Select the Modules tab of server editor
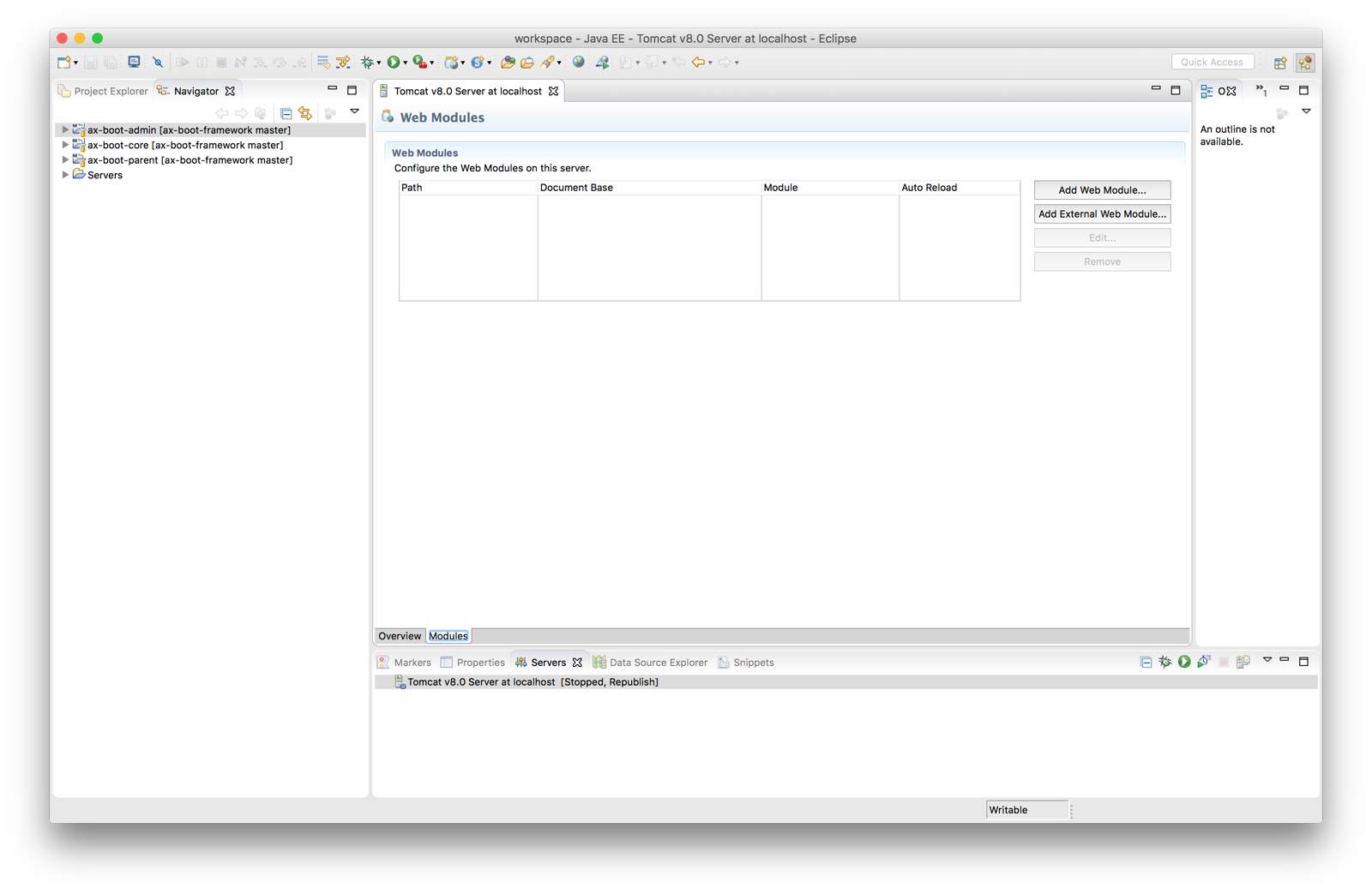The height and width of the screenshot is (894, 1372). click(448, 636)
